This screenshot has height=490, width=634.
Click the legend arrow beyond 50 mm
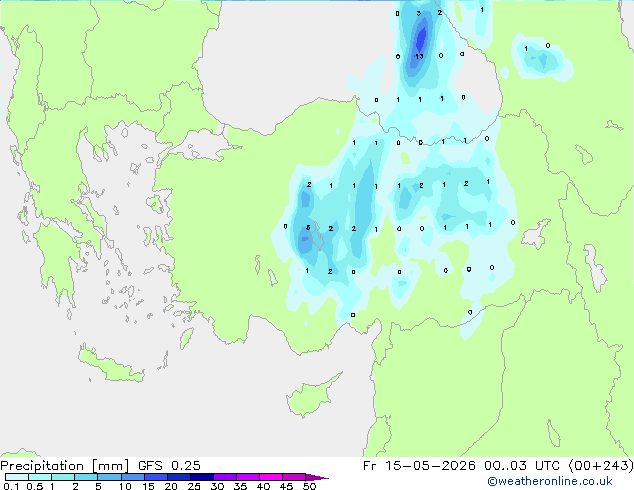317,477
